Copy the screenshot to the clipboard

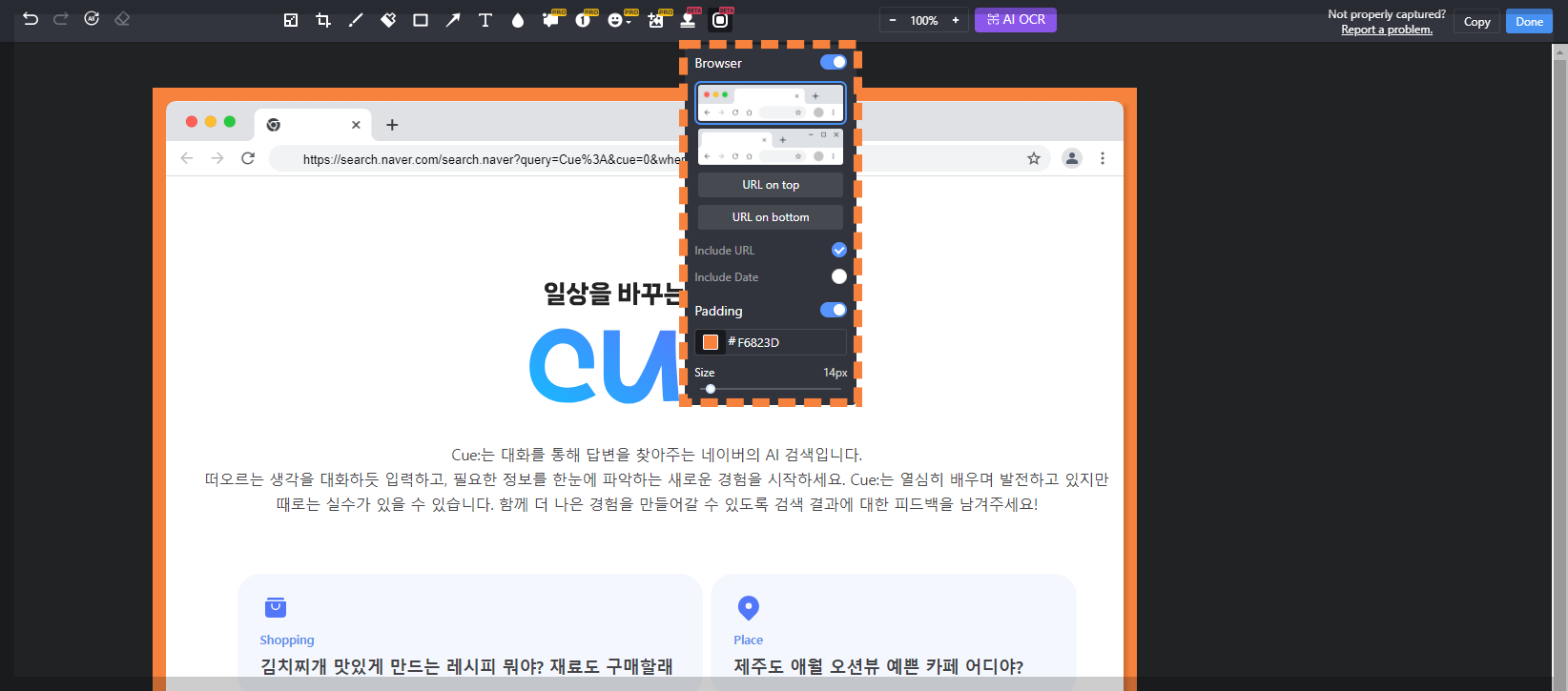[1476, 22]
